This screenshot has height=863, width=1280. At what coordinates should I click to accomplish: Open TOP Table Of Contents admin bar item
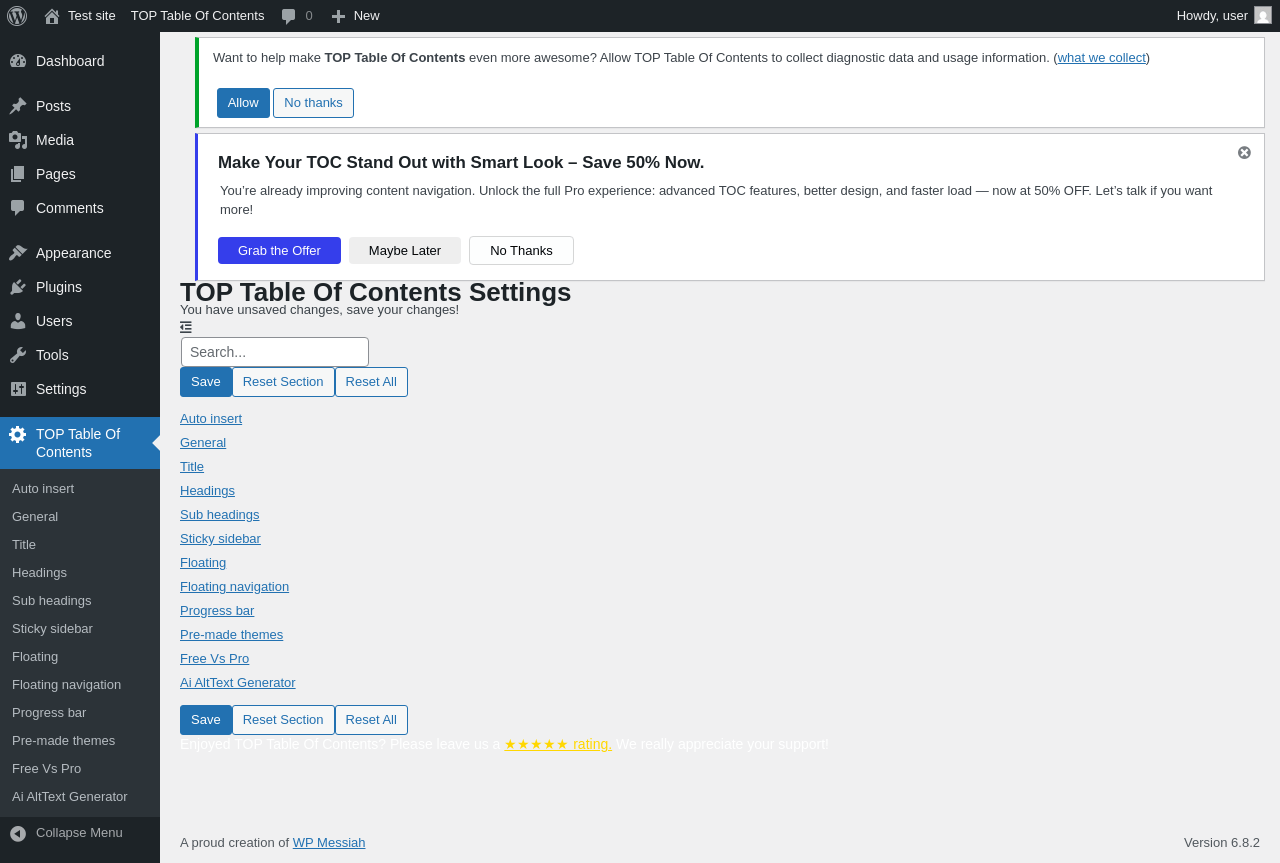pyautogui.click(x=198, y=16)
